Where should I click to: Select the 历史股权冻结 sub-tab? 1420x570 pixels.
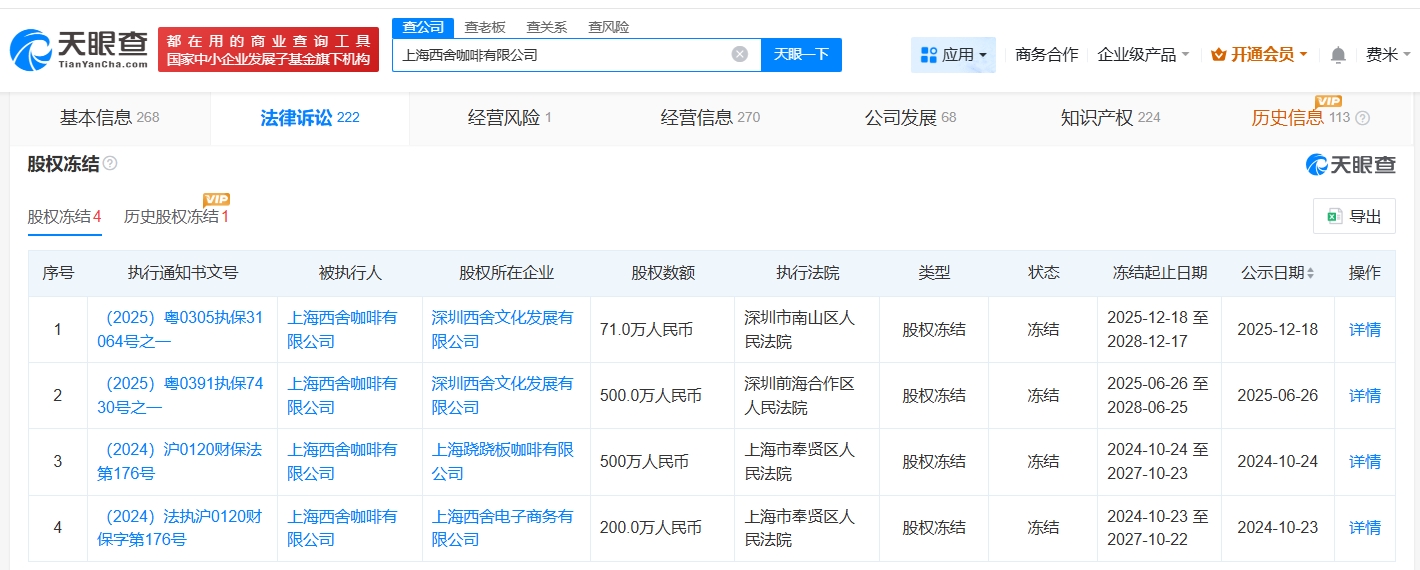(177, 216)
